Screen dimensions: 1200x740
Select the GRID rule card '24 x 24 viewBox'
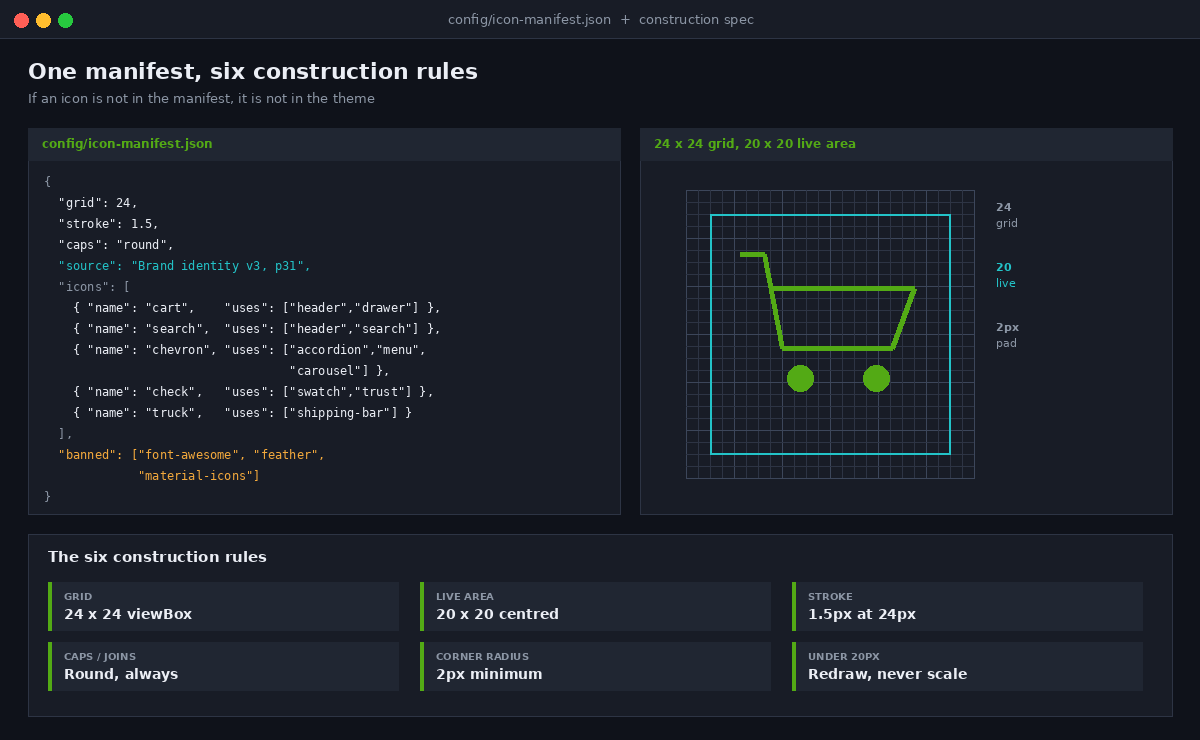223,606
